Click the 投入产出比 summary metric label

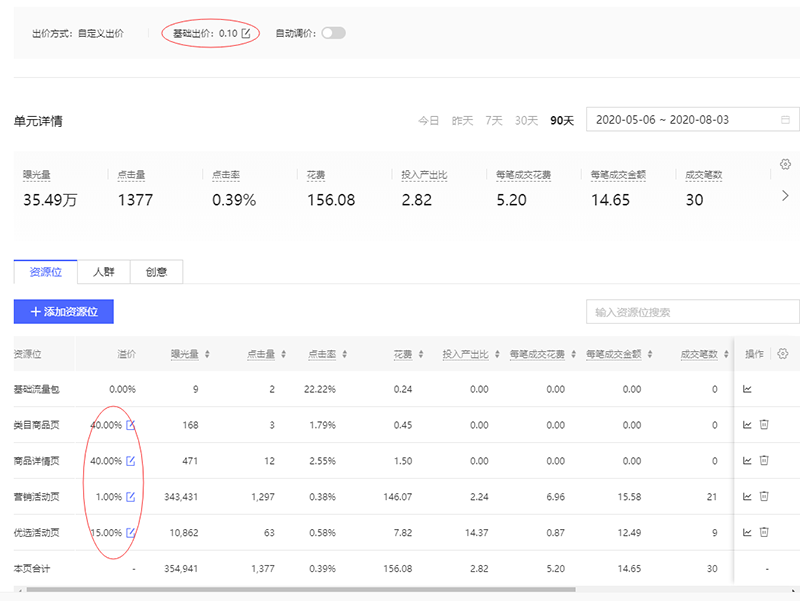(x=424, y=175)
